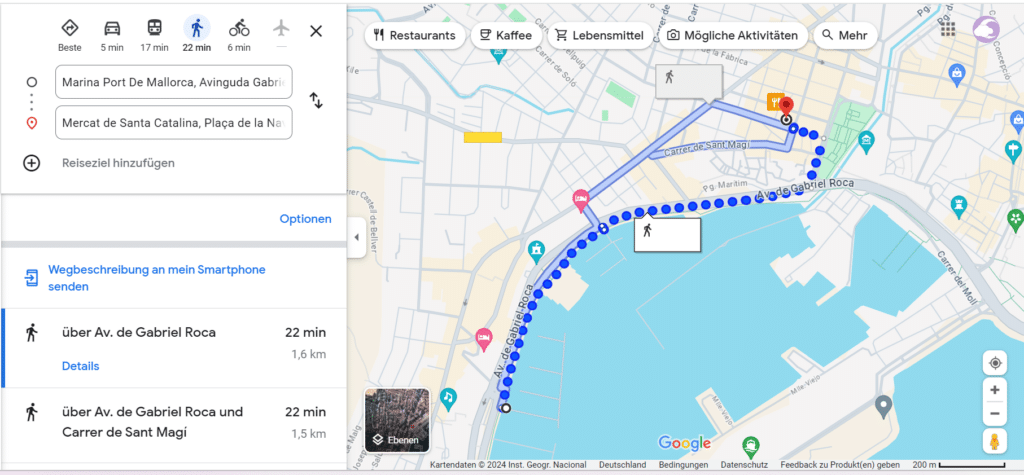
Task: Filter map by Restaurants chip
Action: click(415, 35)
